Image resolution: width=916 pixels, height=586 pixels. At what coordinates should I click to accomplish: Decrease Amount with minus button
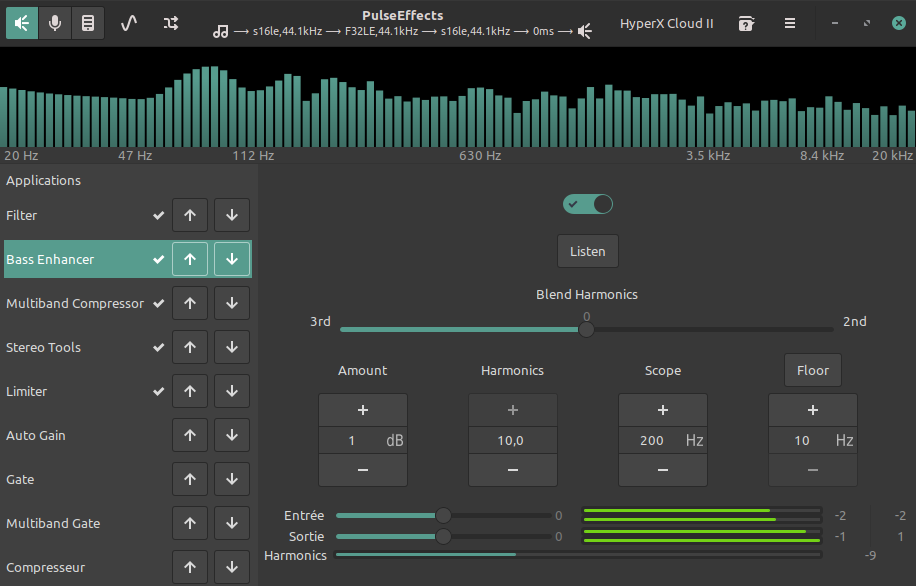363,470
